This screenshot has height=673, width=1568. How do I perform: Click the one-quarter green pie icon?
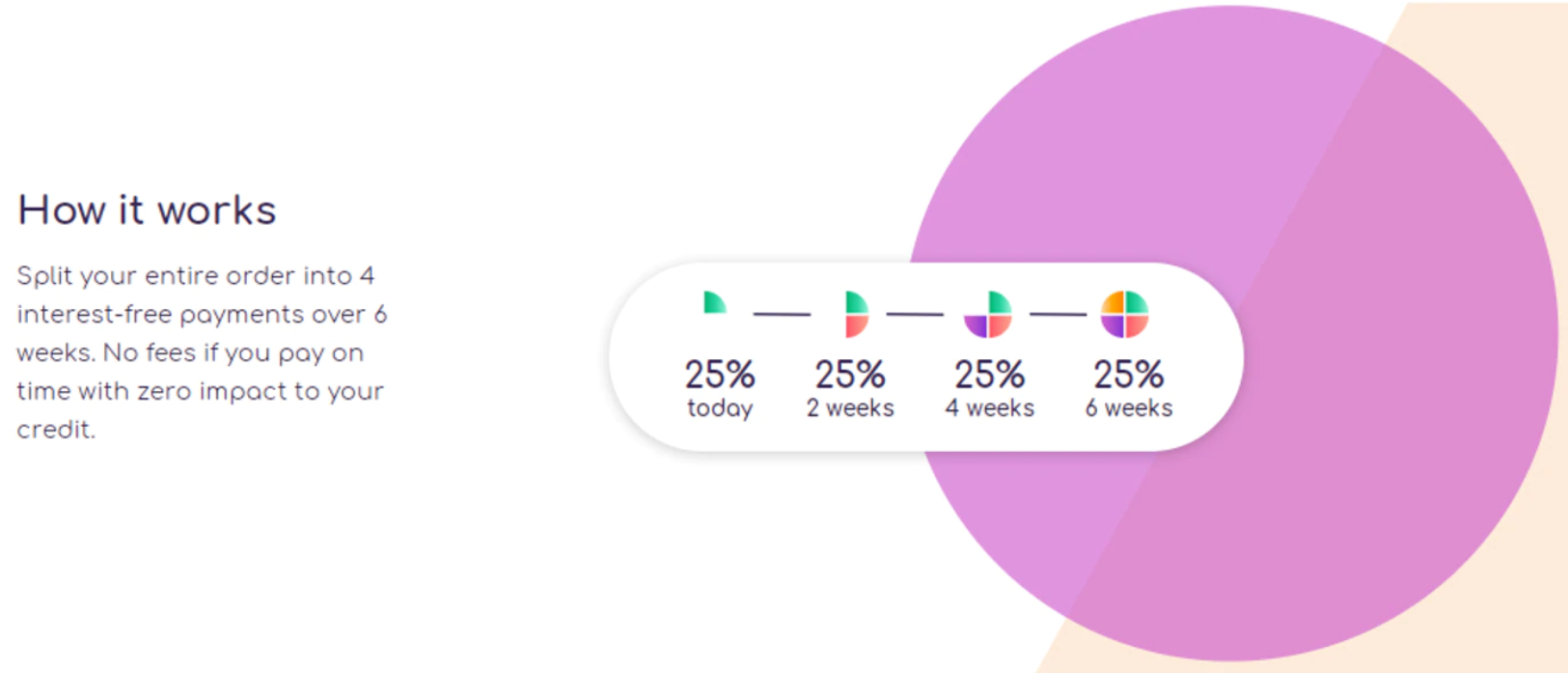tap(714, 303)
